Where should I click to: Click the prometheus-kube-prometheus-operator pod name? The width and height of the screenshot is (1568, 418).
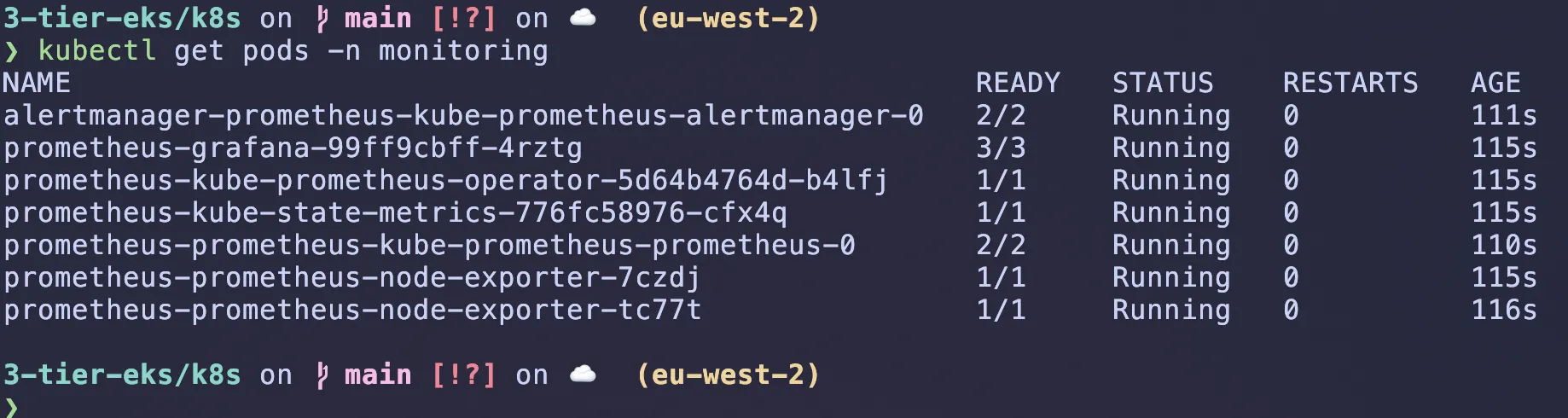445,180
